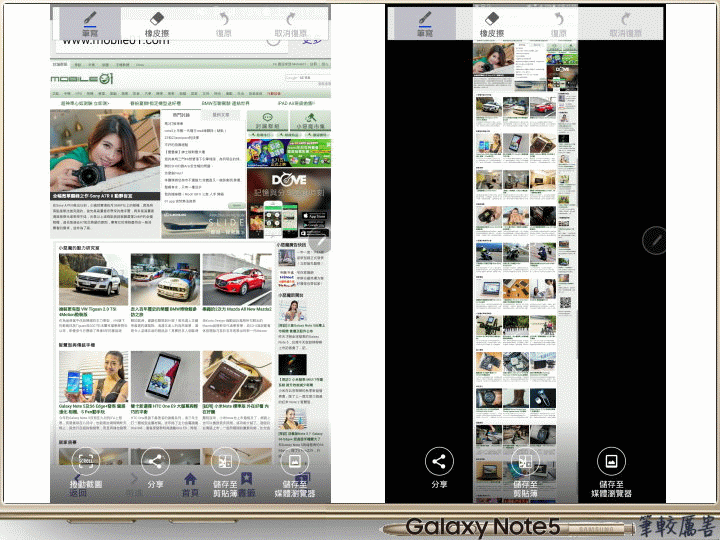Screen dimensions: 720x540
Task: Open the brown Xiaomi phone article thumbnail
Action: (x=237, y=377)
